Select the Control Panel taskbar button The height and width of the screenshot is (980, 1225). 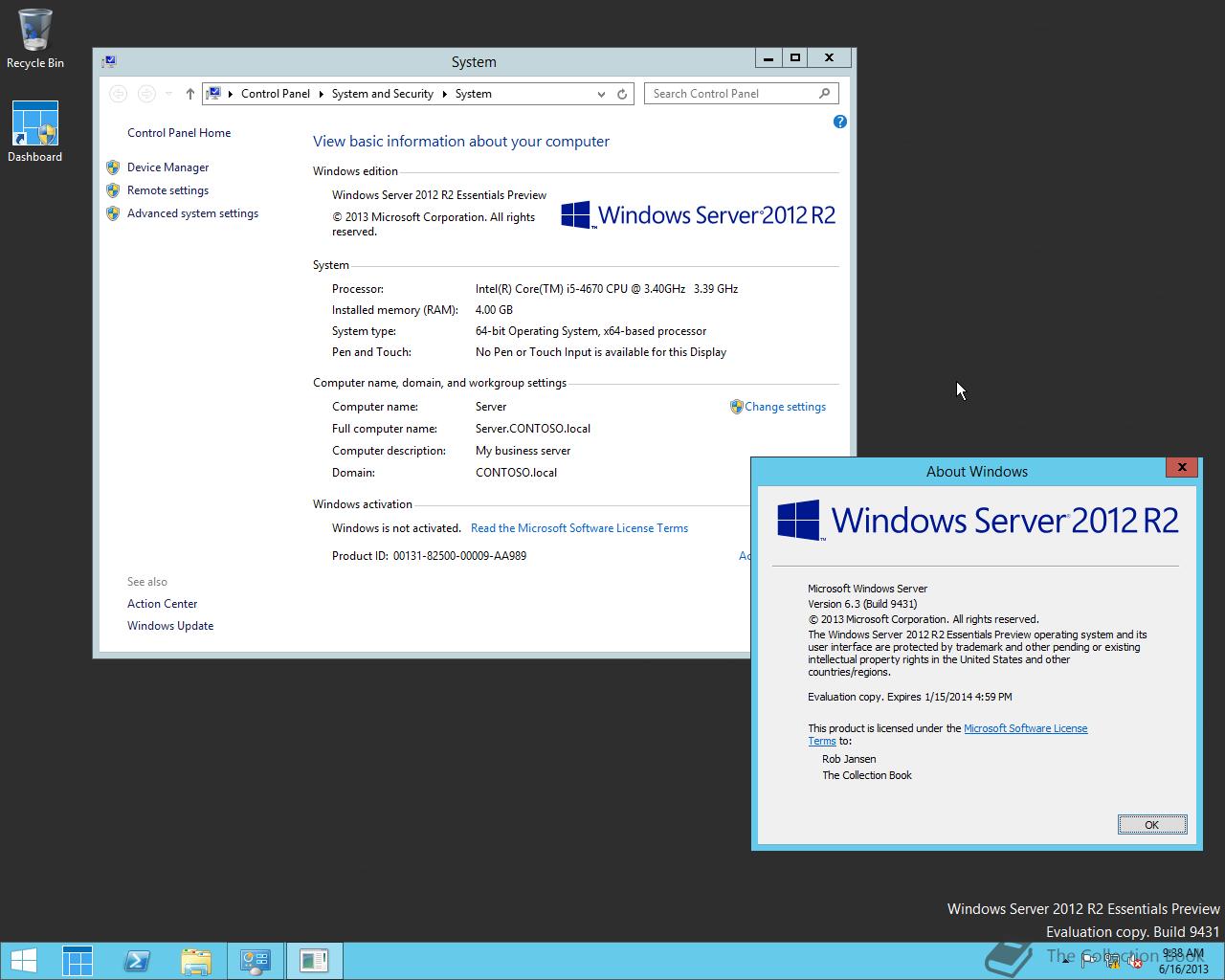point(255,961)
